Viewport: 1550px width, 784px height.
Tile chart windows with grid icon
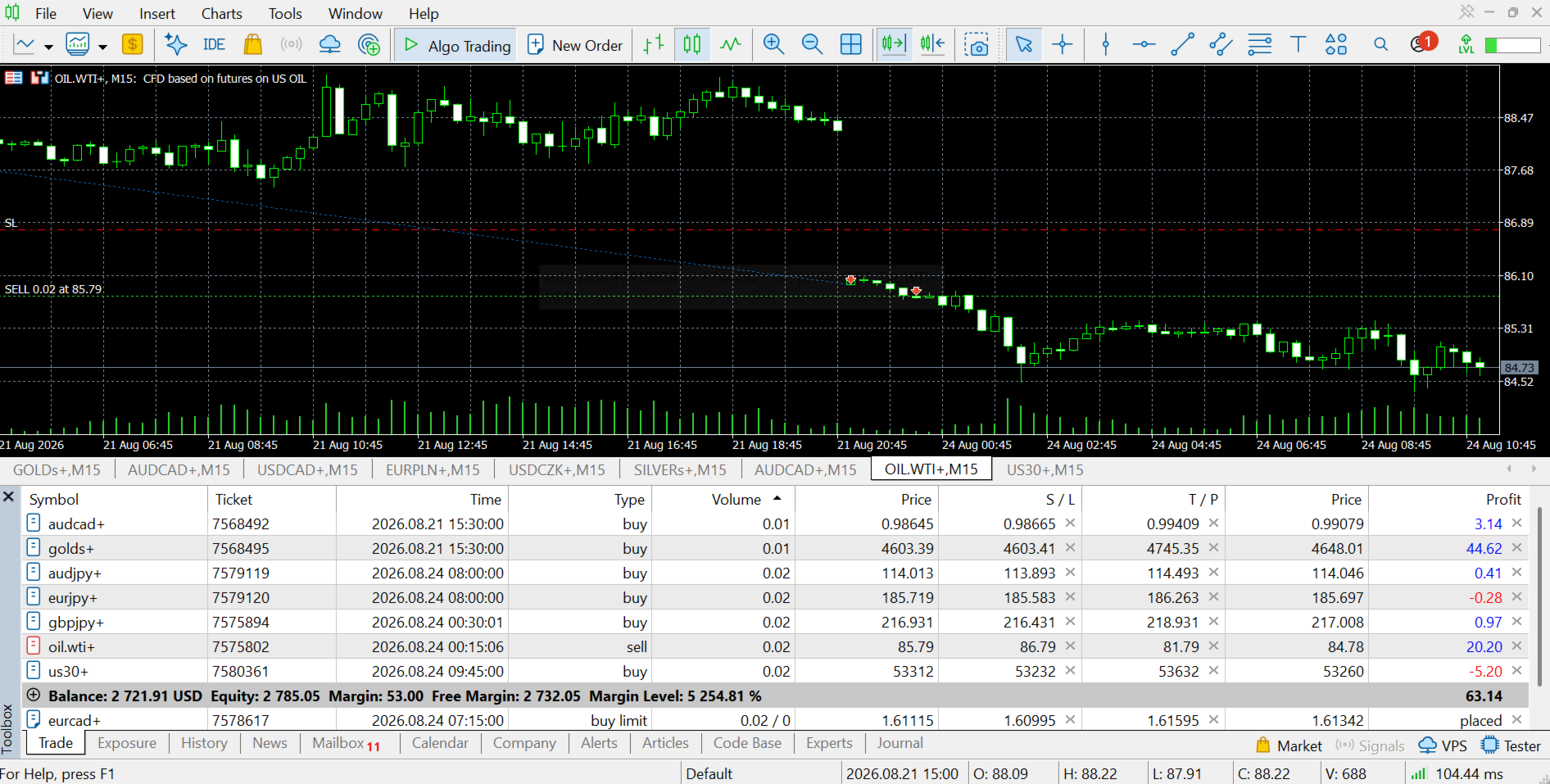coord(851,44)
